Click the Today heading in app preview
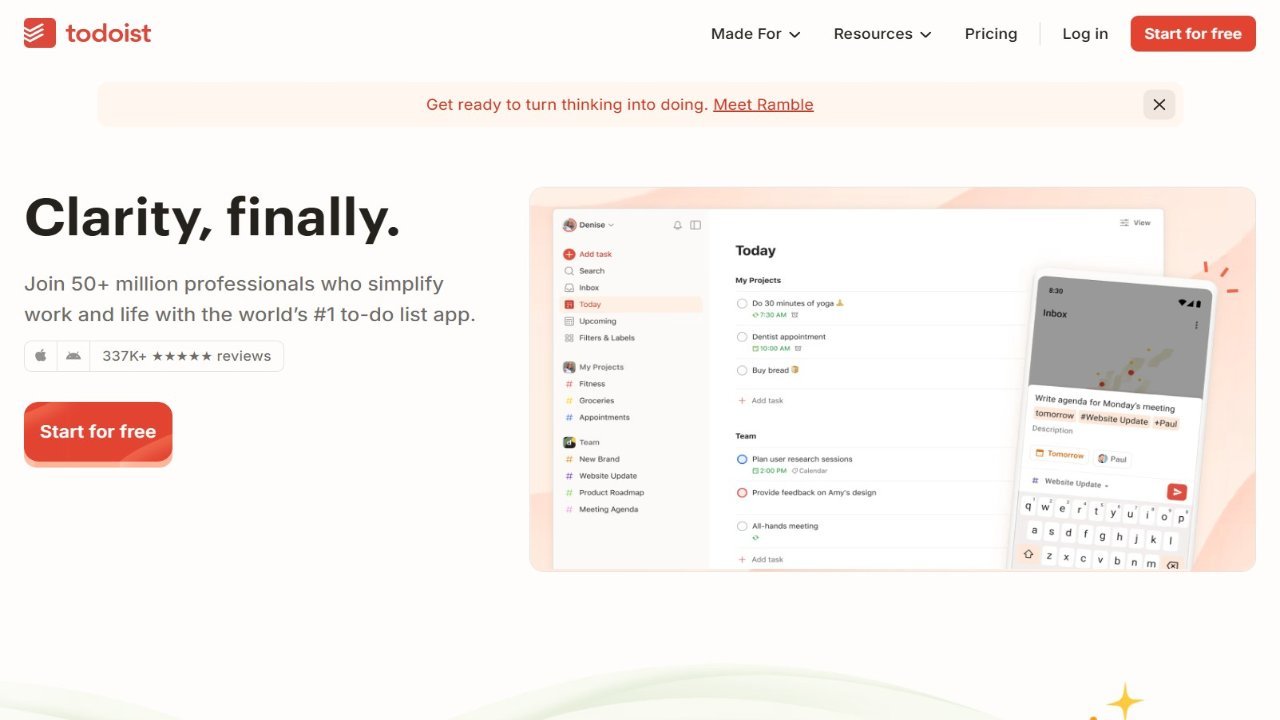1280x720 pixels. pos(755,251)
